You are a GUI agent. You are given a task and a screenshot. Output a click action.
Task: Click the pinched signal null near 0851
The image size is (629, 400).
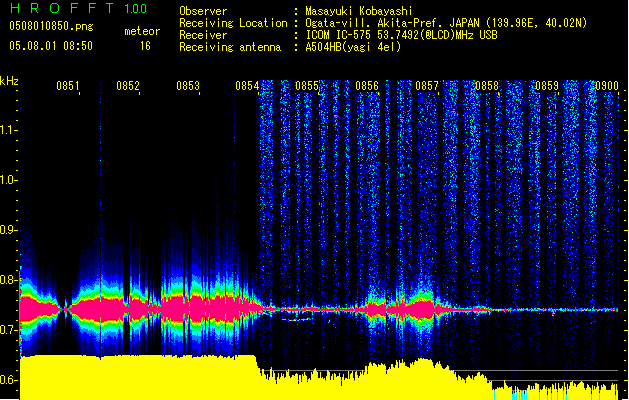(x=65, y=309)
